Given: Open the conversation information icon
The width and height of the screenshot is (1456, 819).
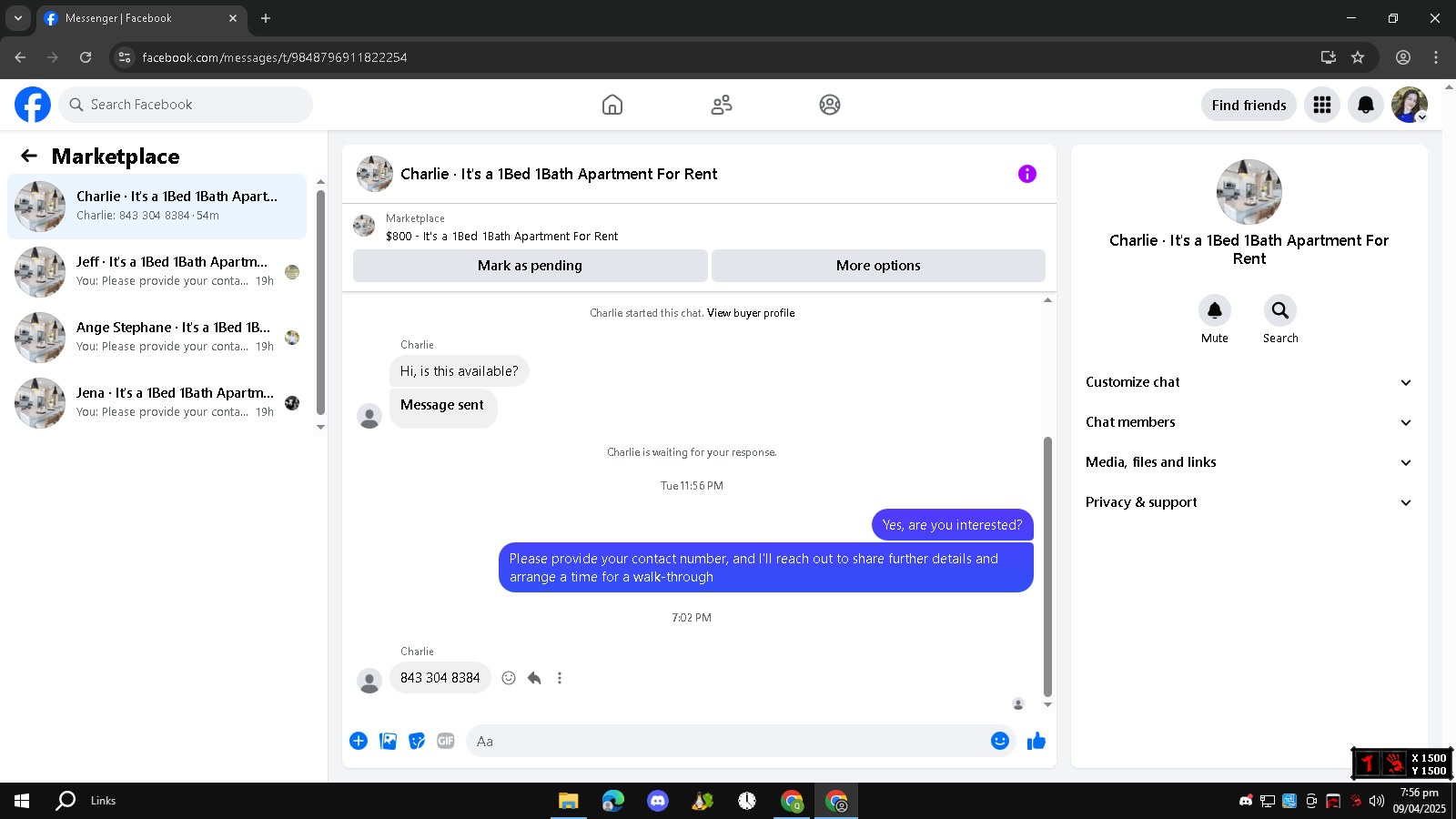Looking at the screenshot, I should coord(1027,174).
